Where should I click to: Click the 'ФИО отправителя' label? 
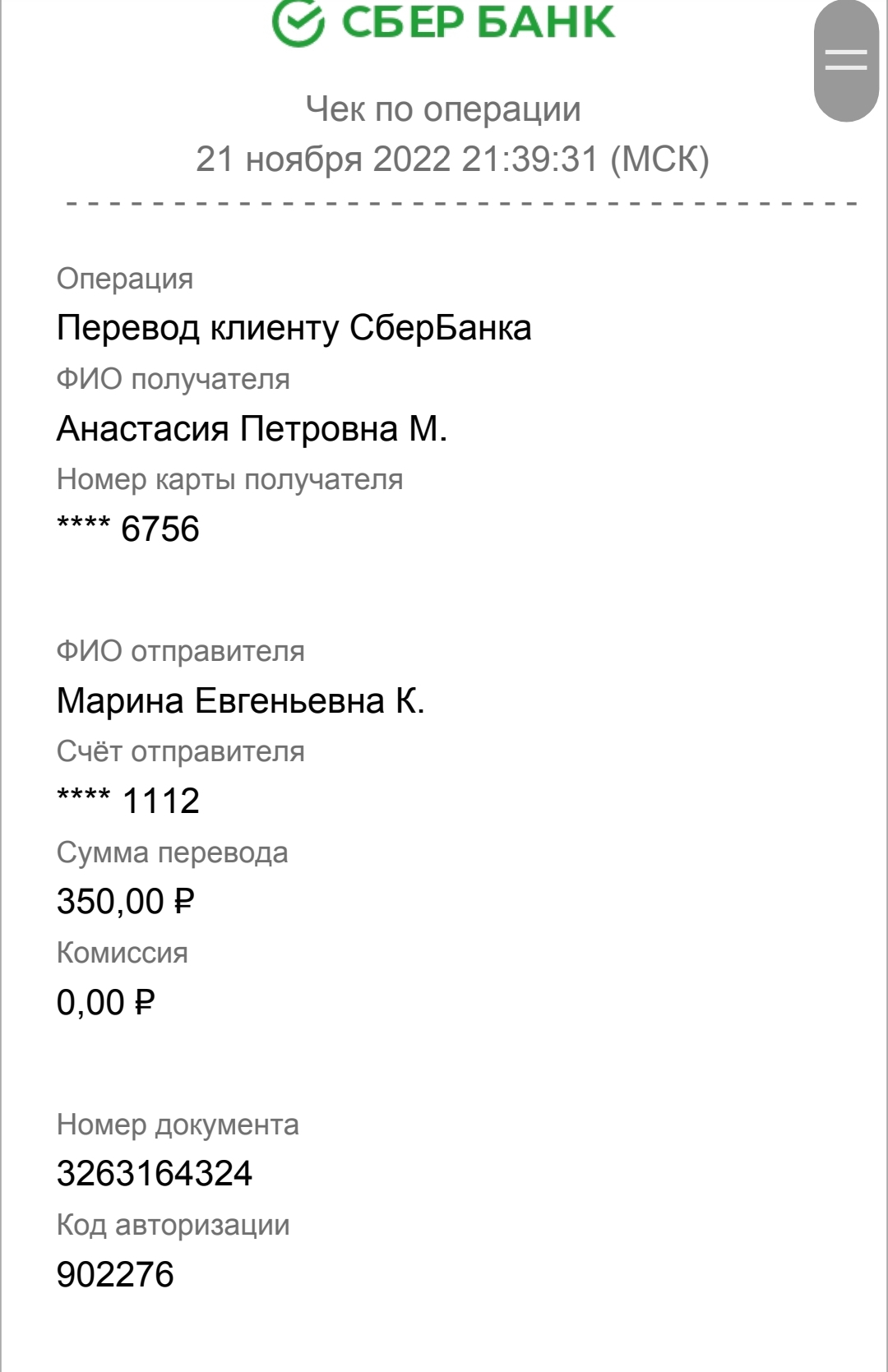point(181,652)
